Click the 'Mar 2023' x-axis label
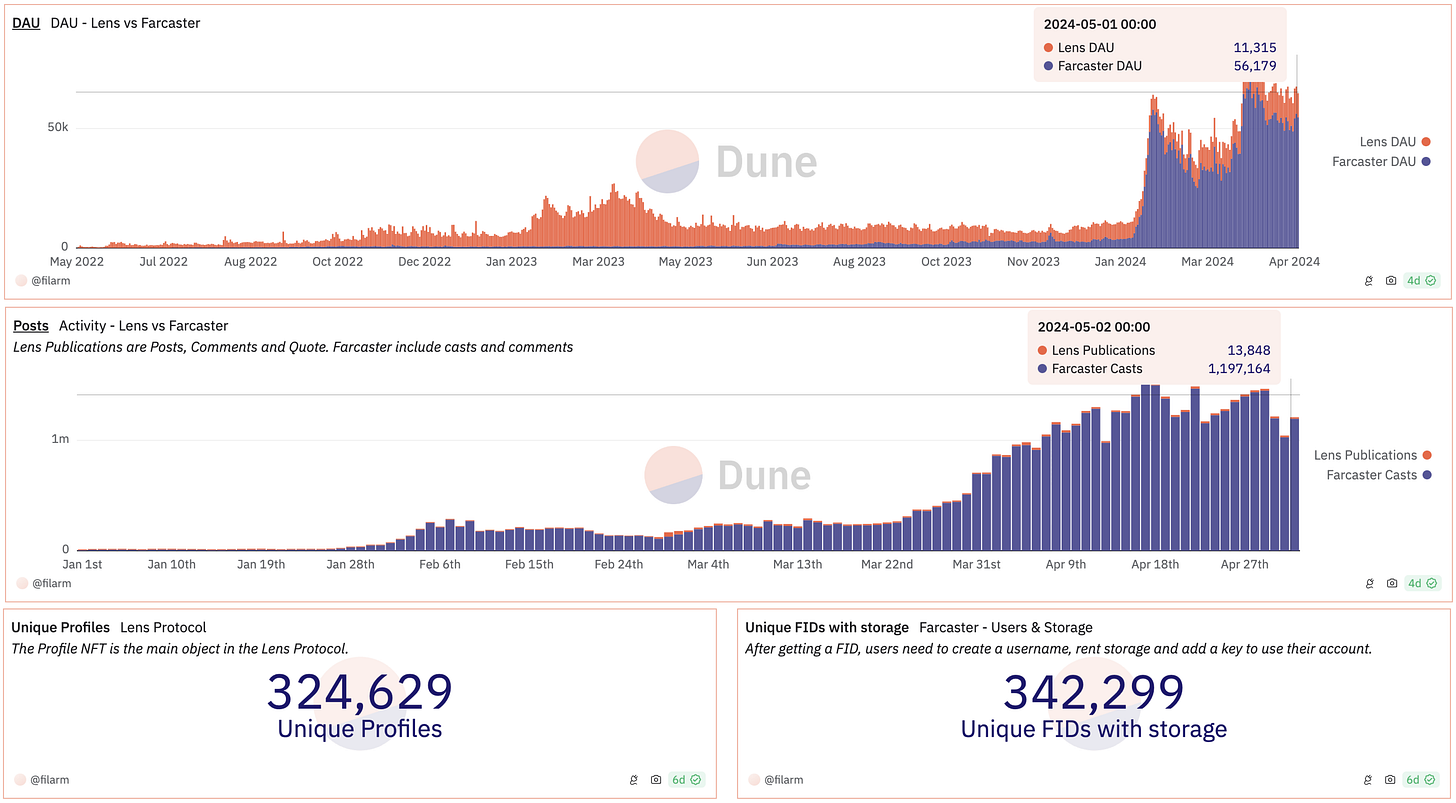Screen dimensions: 1456x803 [598, 262]
